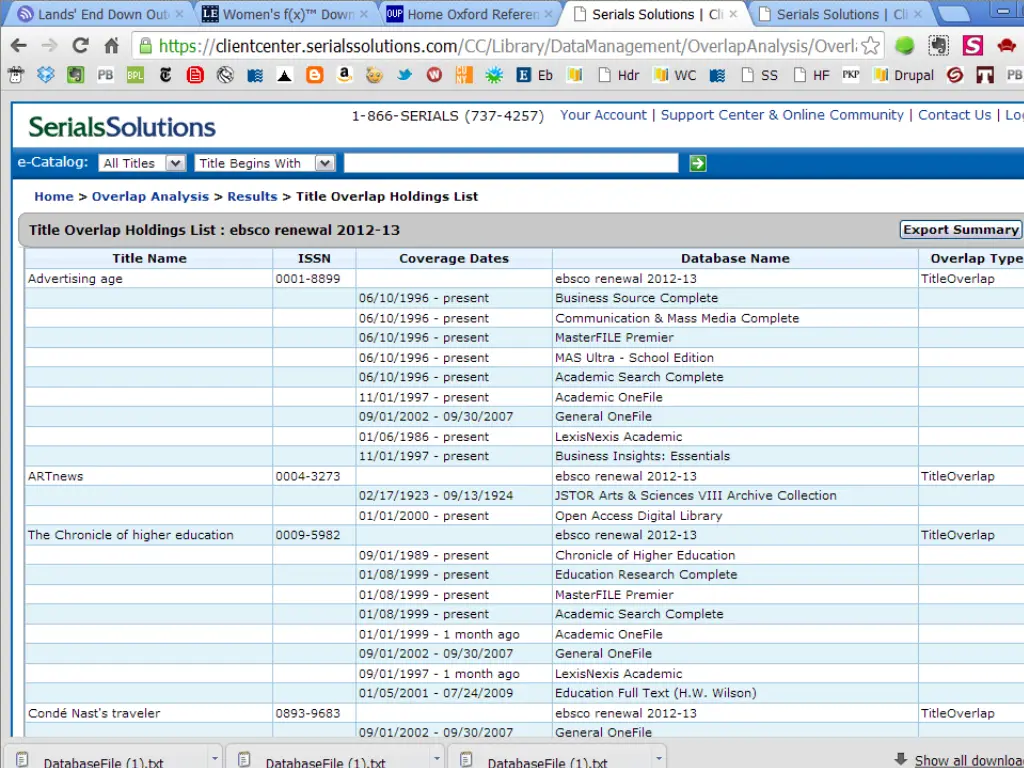Viewport: 1024px width, 768px height.
Task: Click Education Full Text (H.W. Wilson) cell
Action: point(735,693)
